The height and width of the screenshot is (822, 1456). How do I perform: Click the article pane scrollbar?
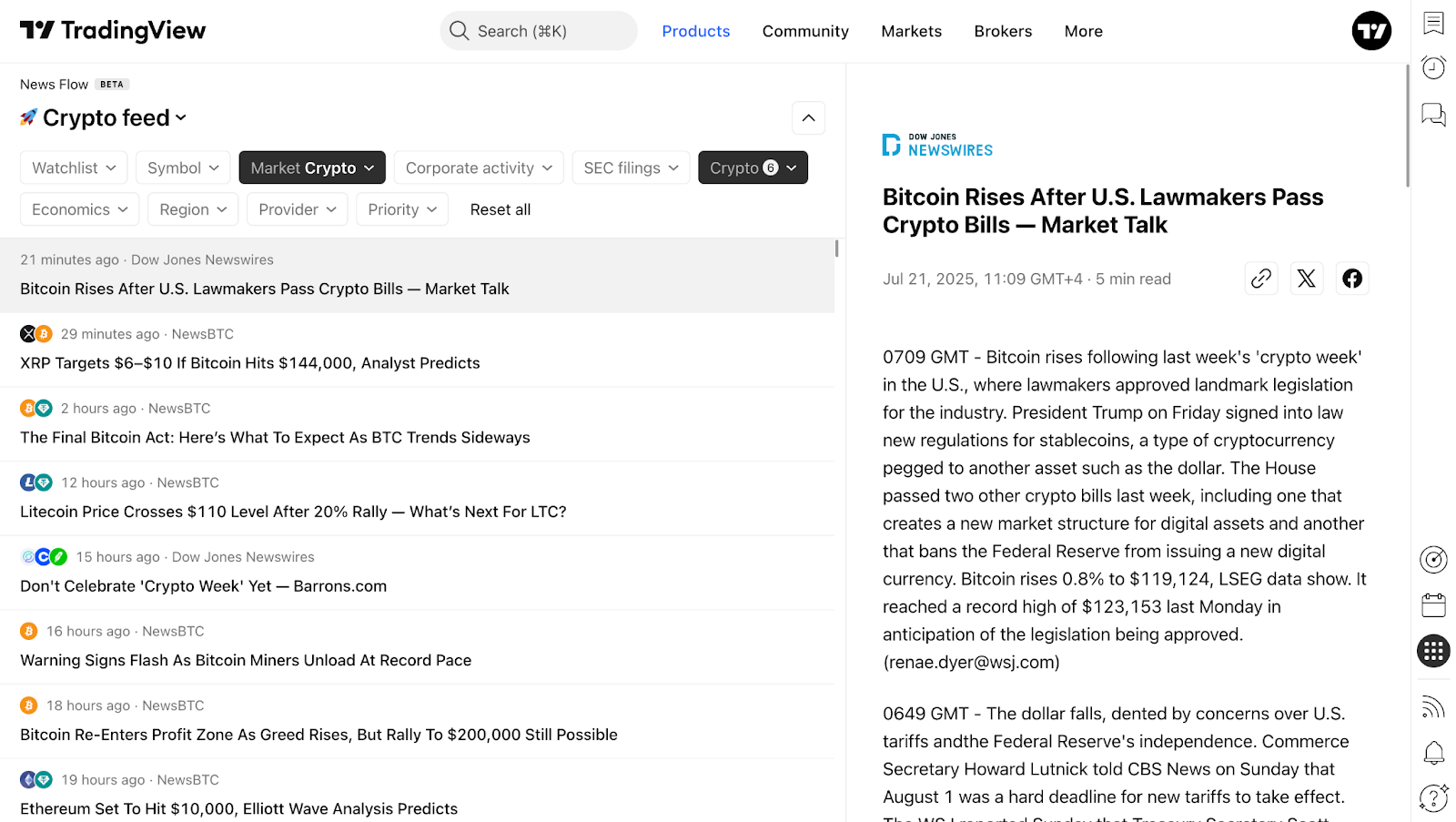tap(1407, 126)
